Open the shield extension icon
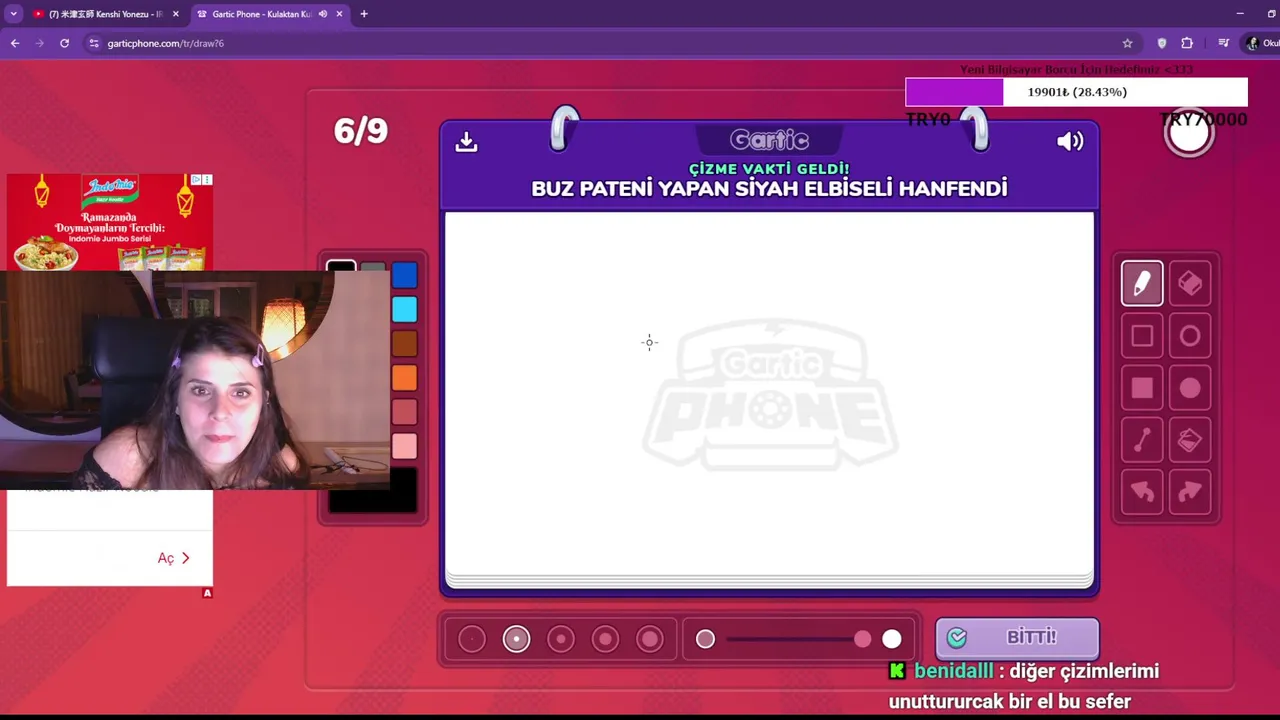 1161,43
